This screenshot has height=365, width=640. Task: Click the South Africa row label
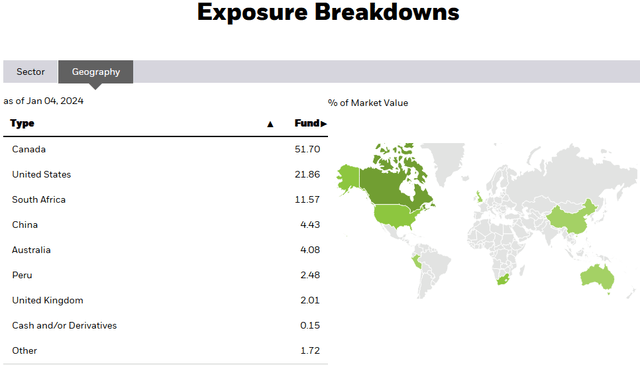(x=39, y=200)
